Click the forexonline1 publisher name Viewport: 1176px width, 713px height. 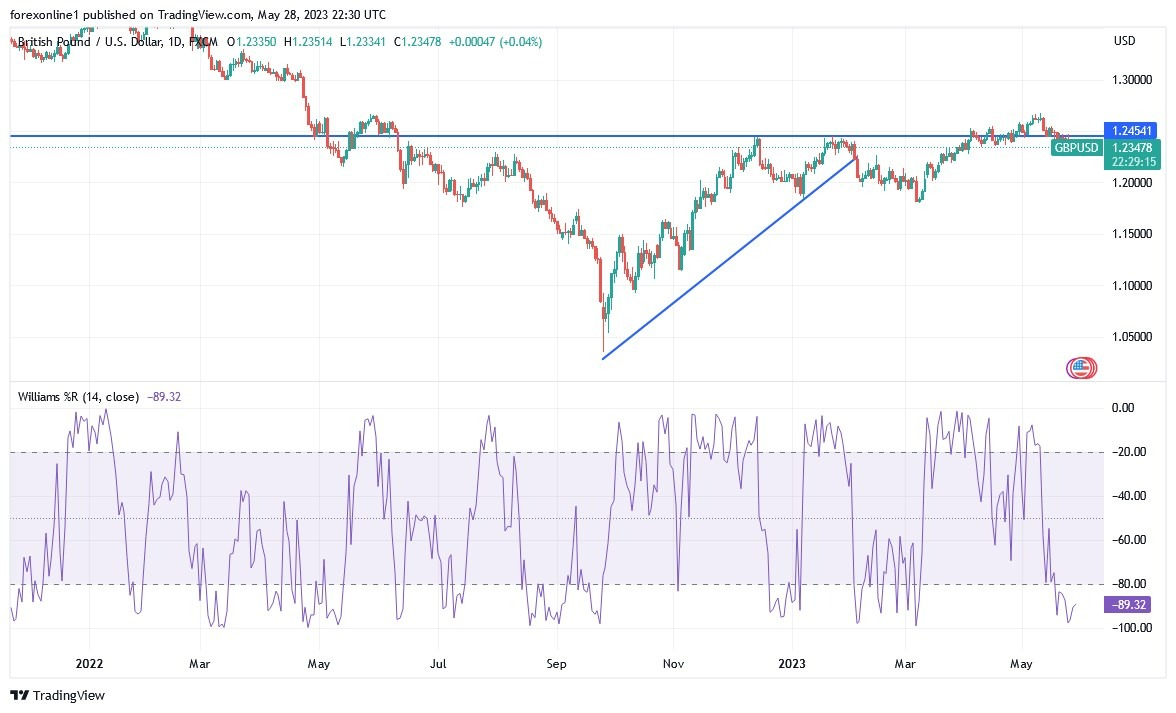[38, 15]
